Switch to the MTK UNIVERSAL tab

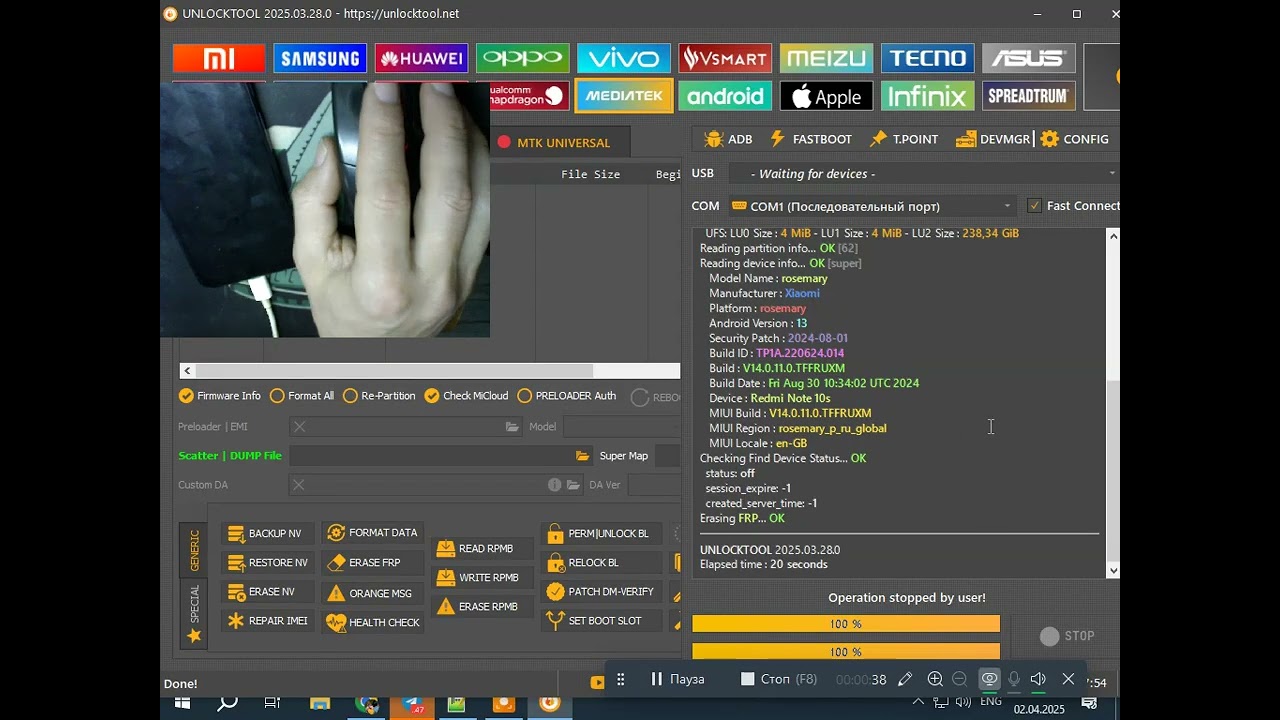554,143
